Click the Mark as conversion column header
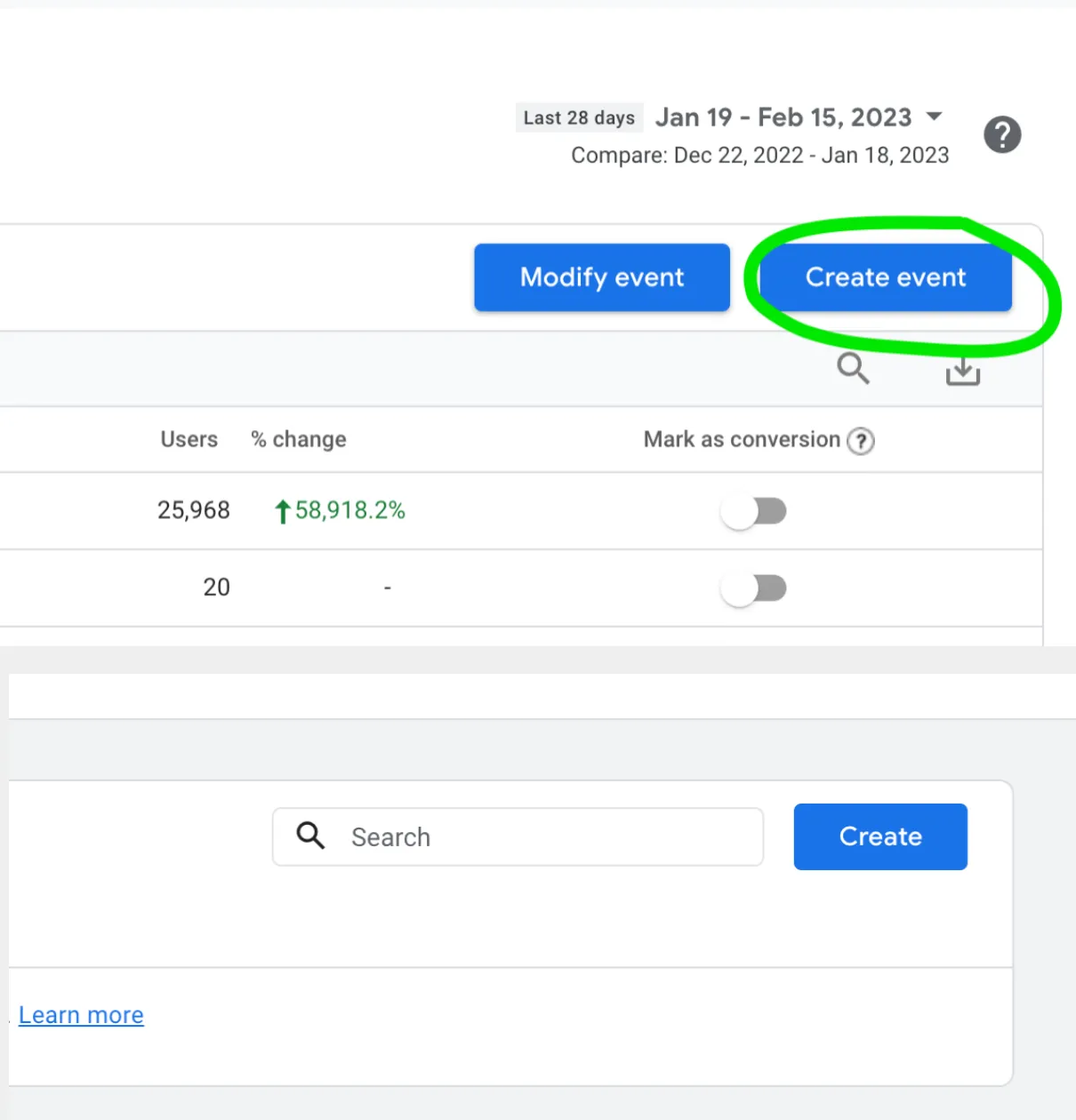This screenshot has height=1120, width=1076. 742,439
